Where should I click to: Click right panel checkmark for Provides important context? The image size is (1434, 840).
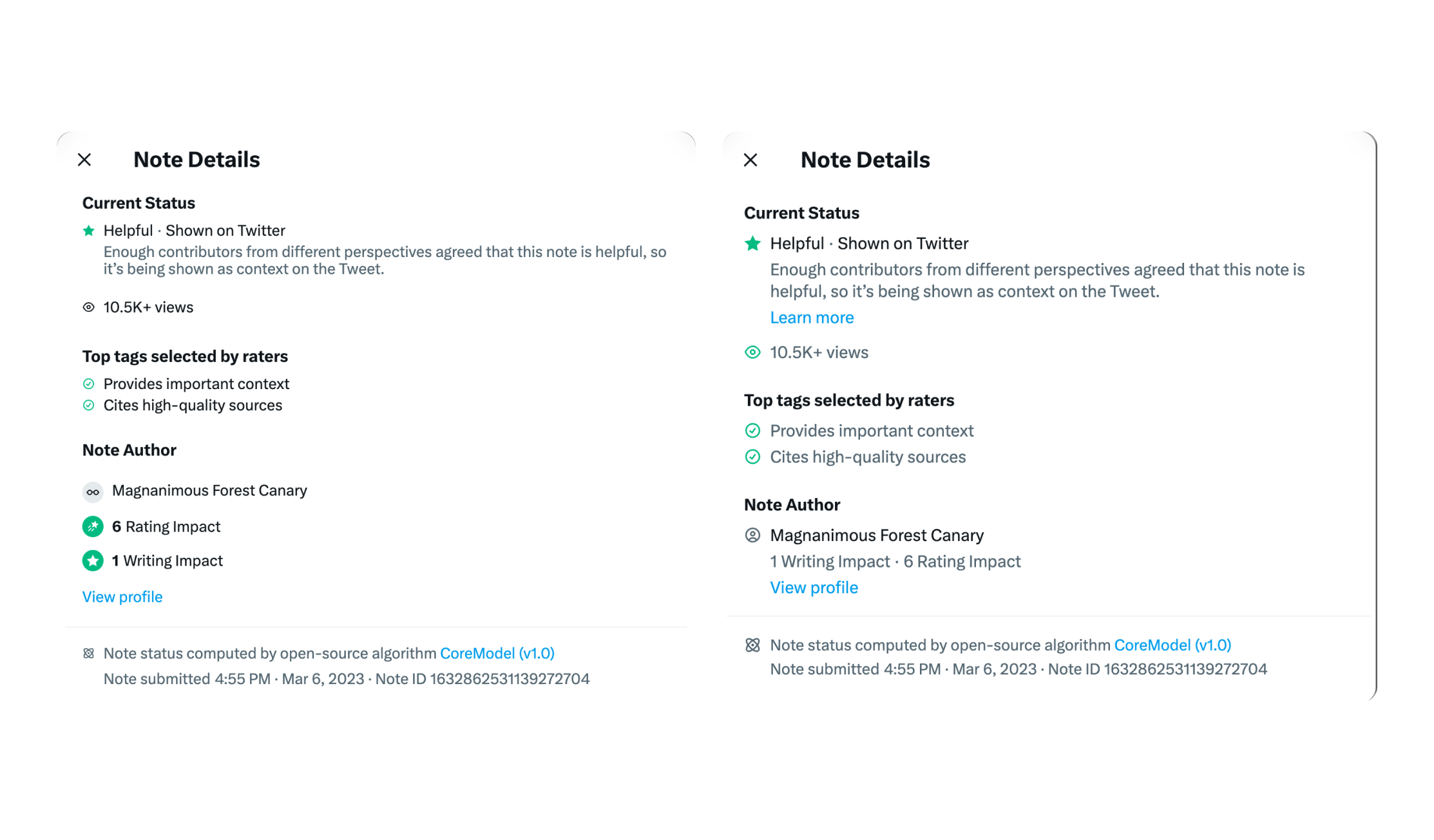pos(752,430)
